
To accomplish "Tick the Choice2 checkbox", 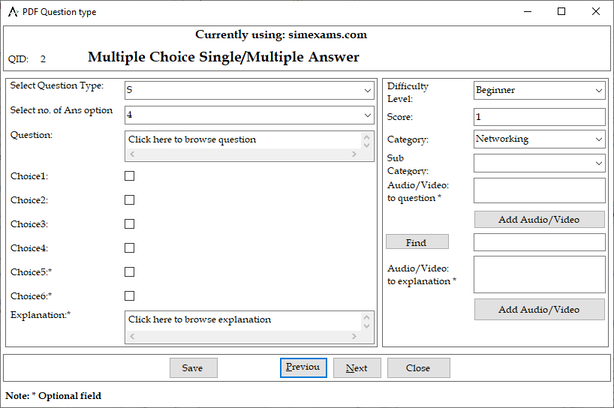I will tap(129, 200).
